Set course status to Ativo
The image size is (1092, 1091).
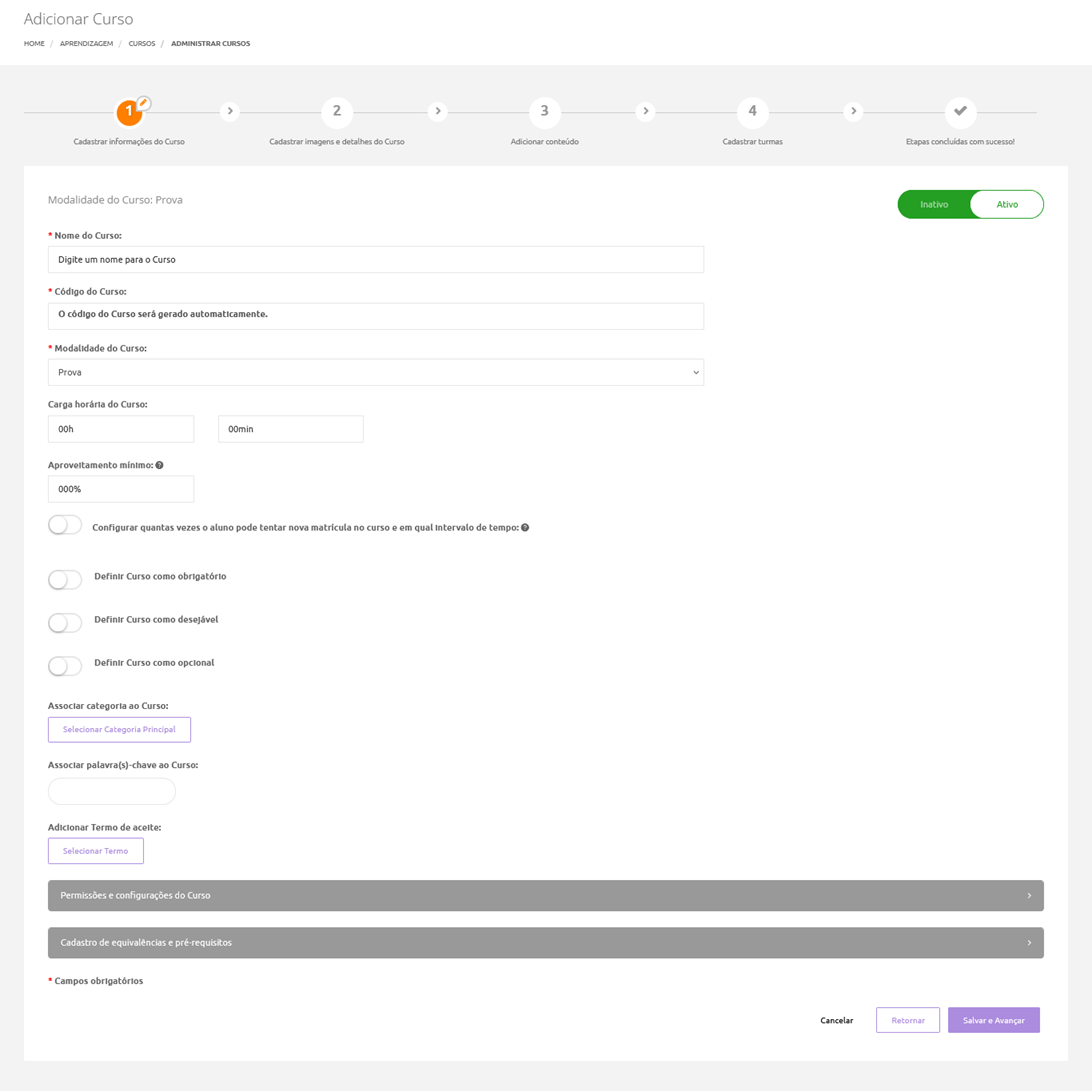[1007, 204]
